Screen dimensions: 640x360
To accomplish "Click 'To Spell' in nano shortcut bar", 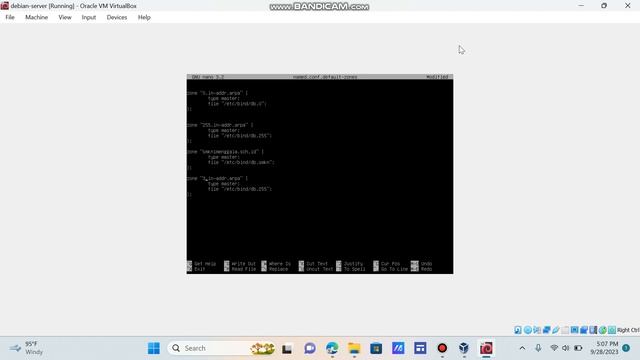I will (x=354, y=269).
